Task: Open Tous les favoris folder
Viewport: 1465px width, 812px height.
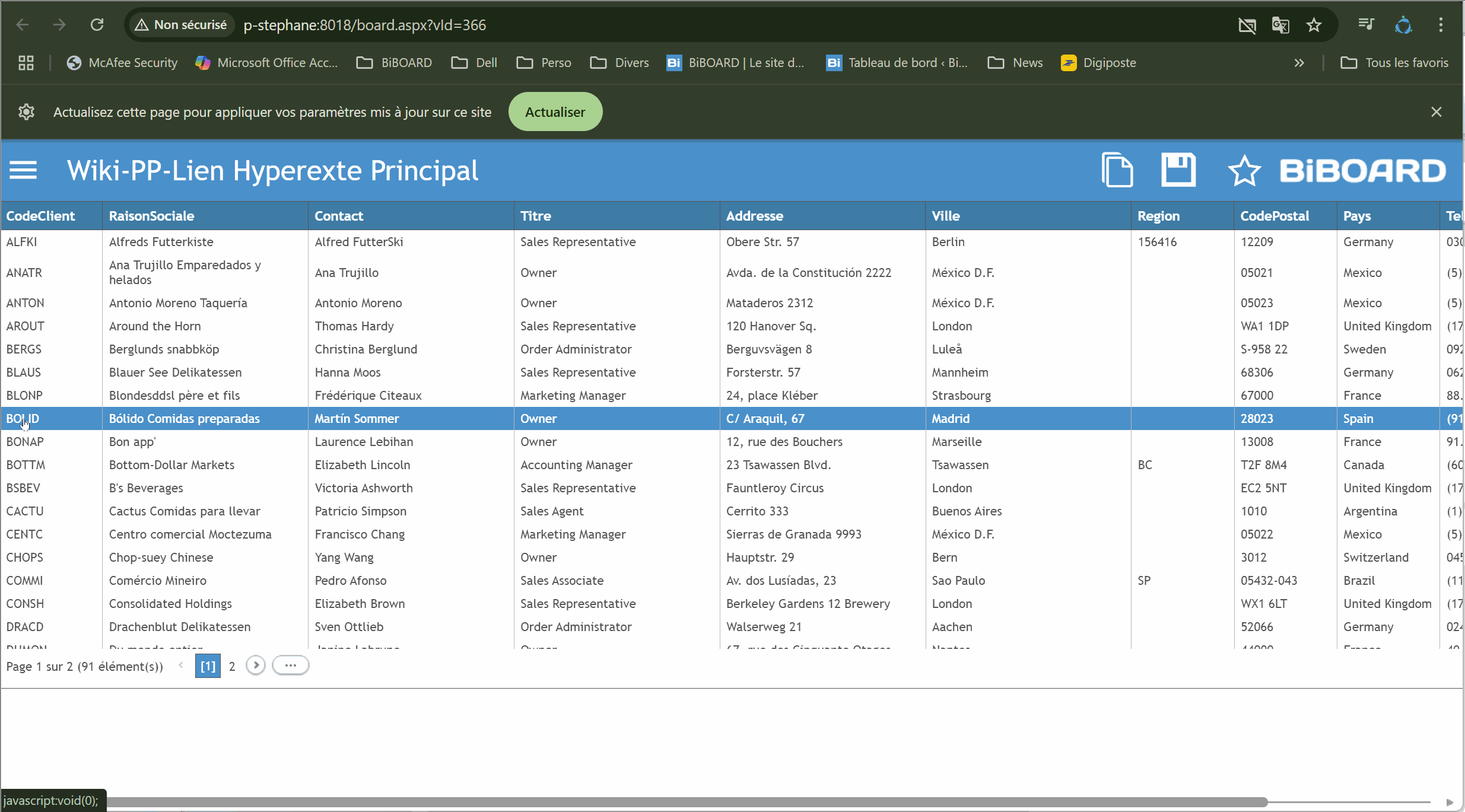Action: pos(1394,63)
